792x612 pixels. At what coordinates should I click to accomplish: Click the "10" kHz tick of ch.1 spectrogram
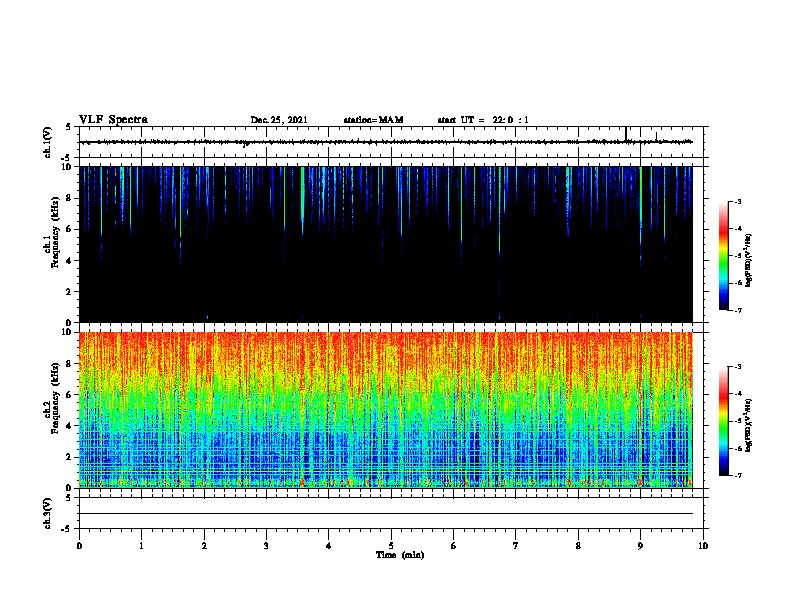pos(67,167)
